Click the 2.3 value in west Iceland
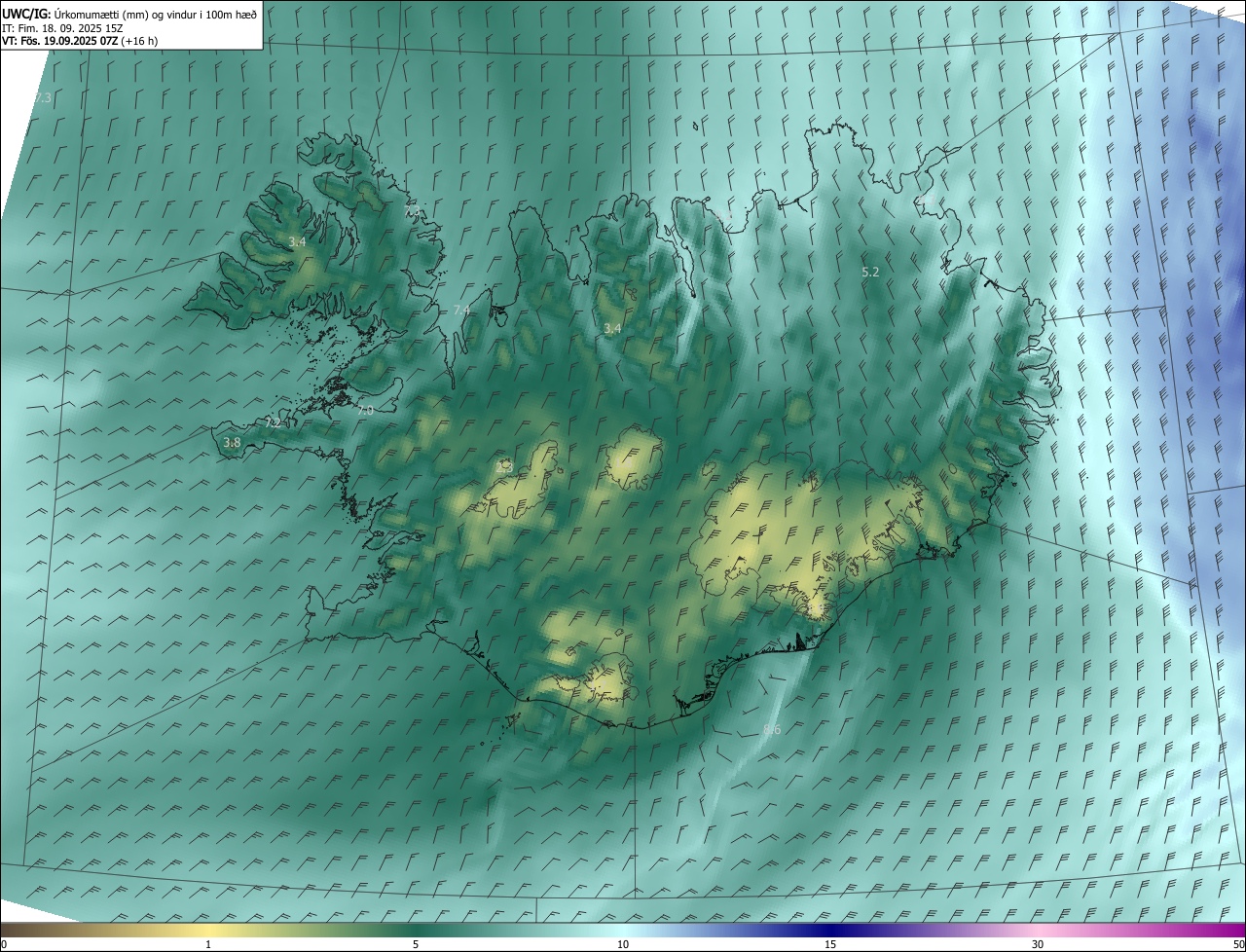This screenshot has width=1246, height=952. (504, 466)
